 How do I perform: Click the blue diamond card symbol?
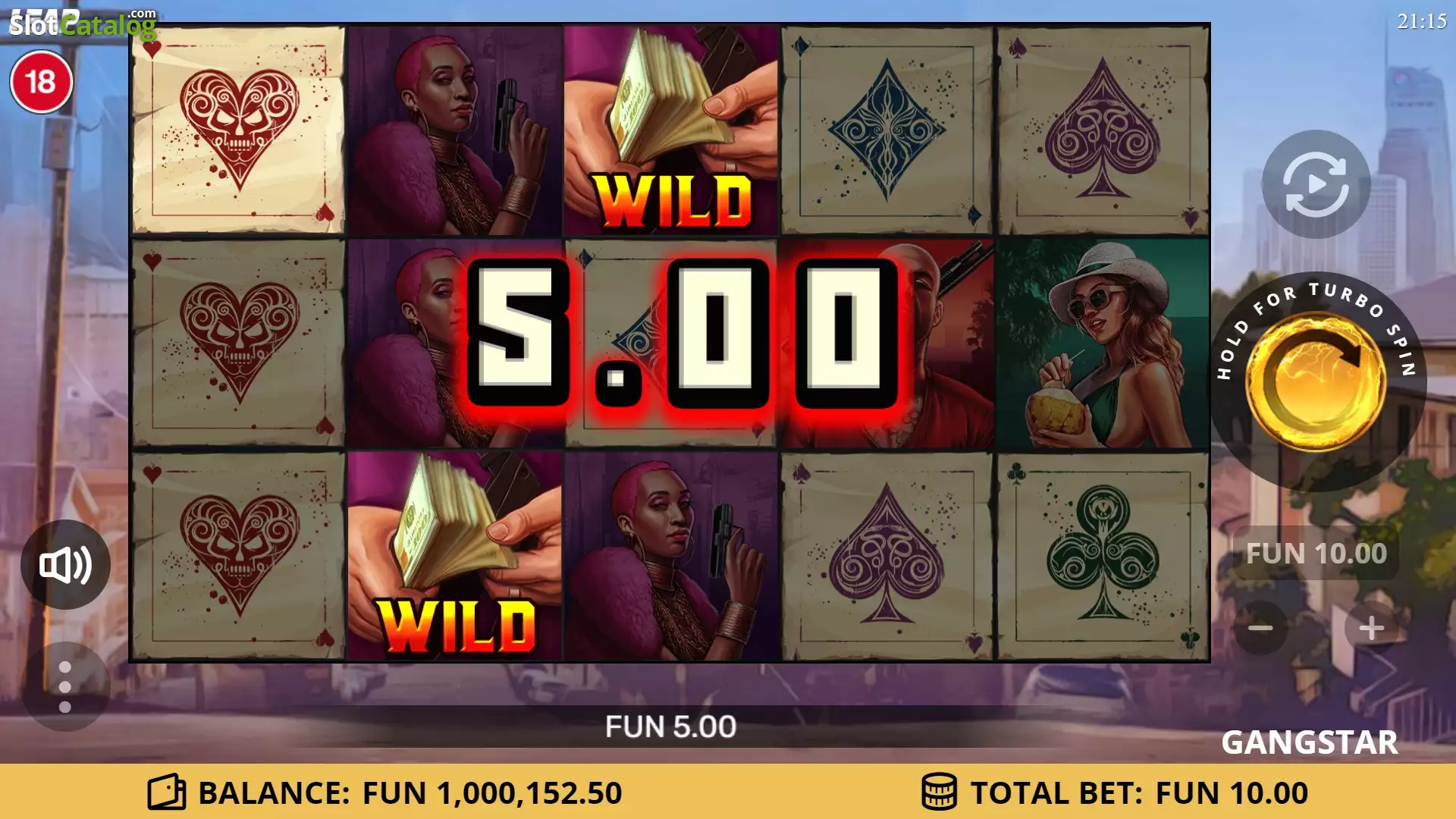886,130
